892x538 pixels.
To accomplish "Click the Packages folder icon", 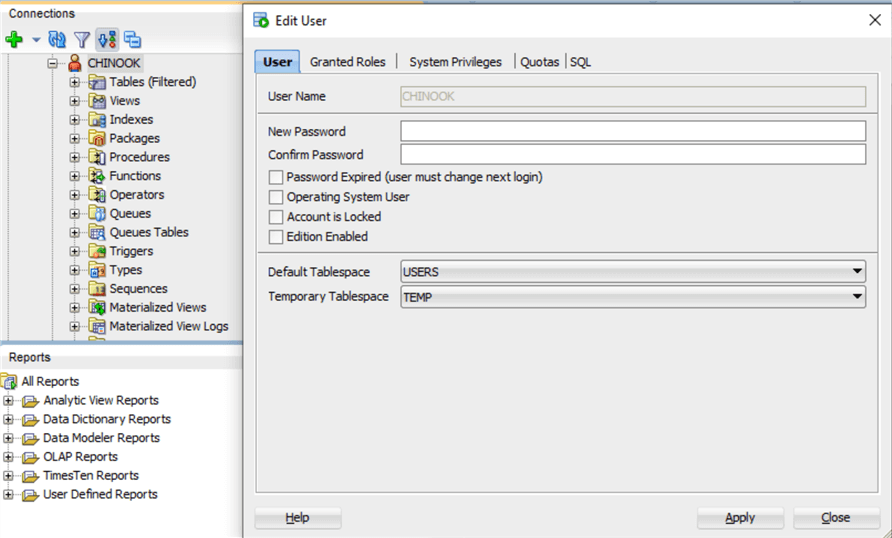I will (x=97, y=139).
